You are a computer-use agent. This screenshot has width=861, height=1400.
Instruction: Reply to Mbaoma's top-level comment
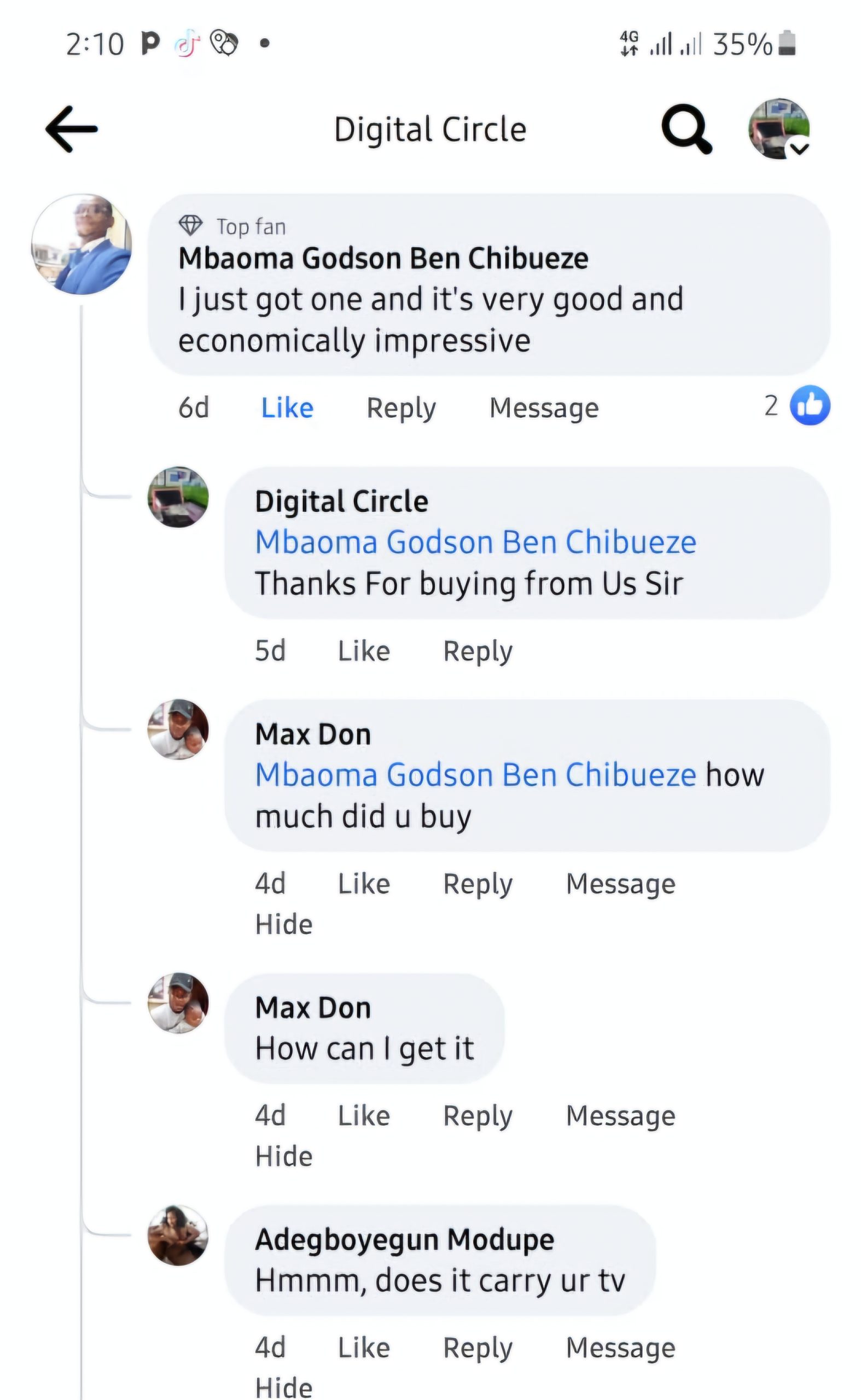(401, 407)
